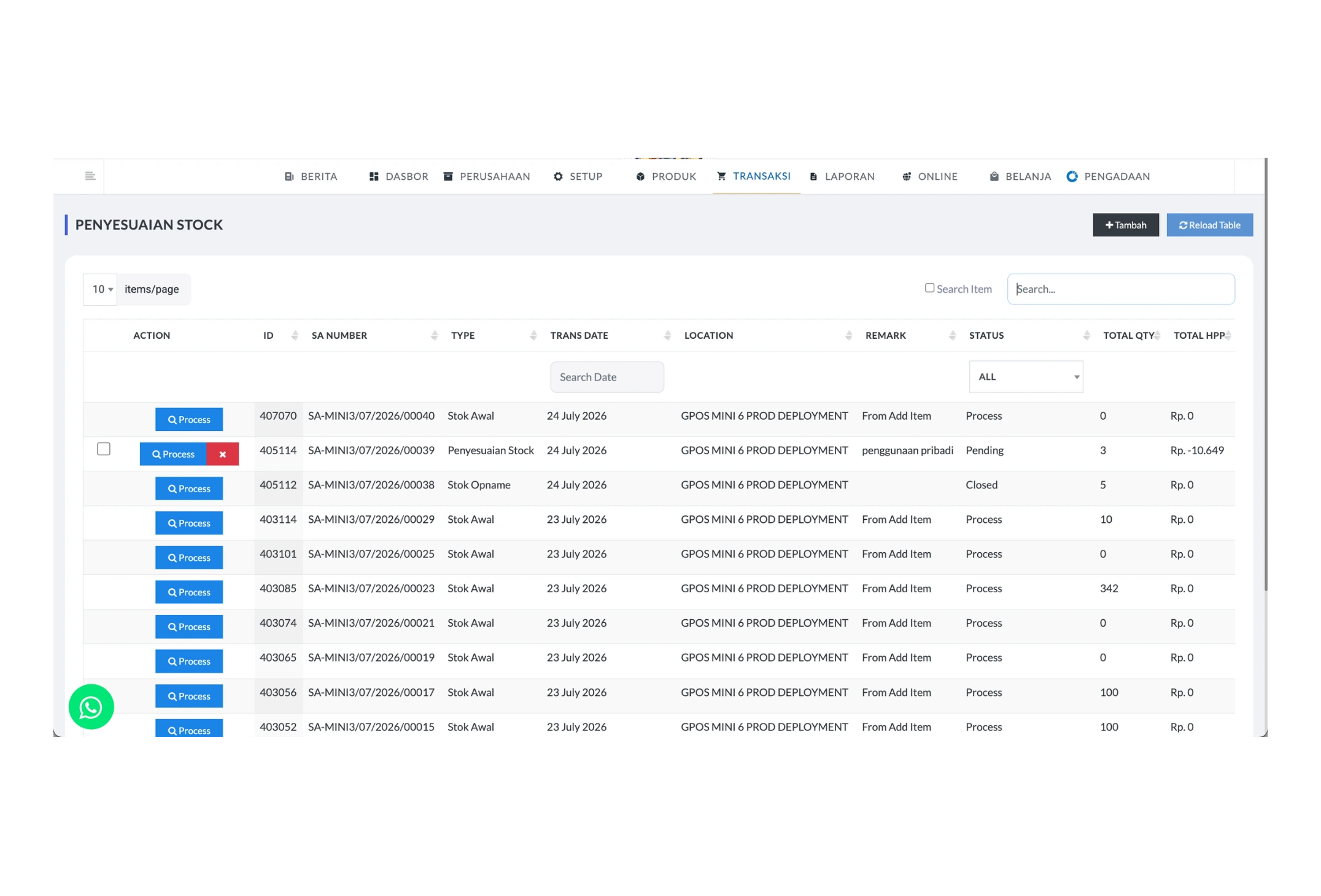This screenshot has height=896, width=1321.
Task: Open the Laporan menu
Action: (842, 177)
